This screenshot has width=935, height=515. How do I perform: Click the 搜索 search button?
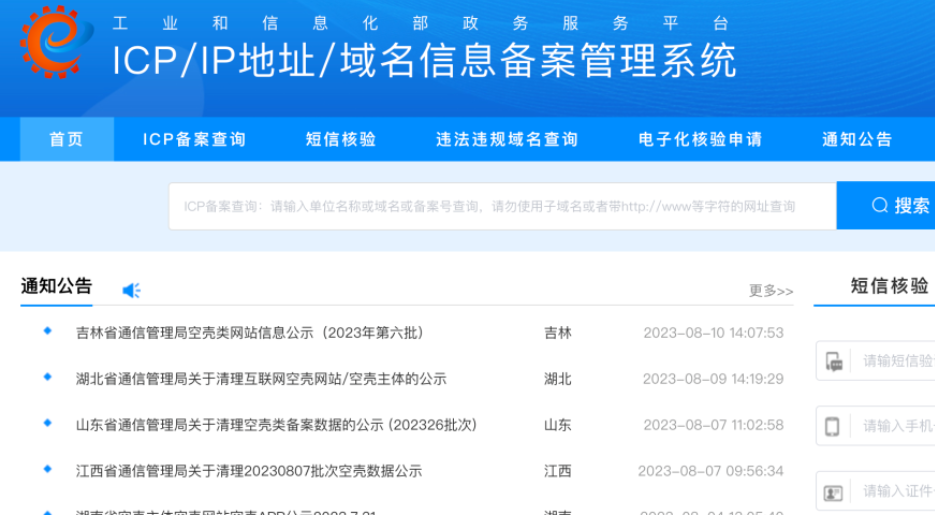(x=886, y=206)
